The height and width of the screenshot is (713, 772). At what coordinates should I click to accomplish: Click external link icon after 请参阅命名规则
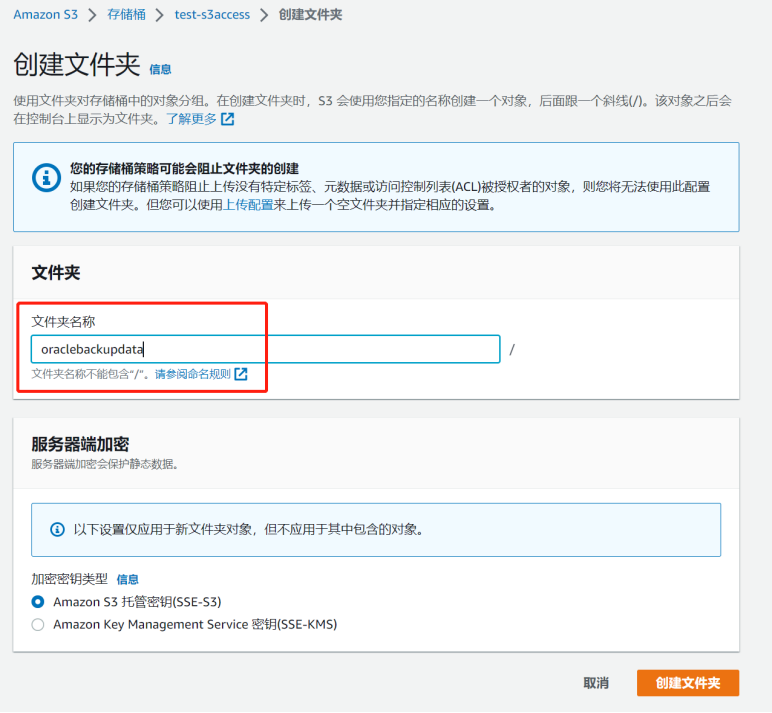click(x=241, y=374)
